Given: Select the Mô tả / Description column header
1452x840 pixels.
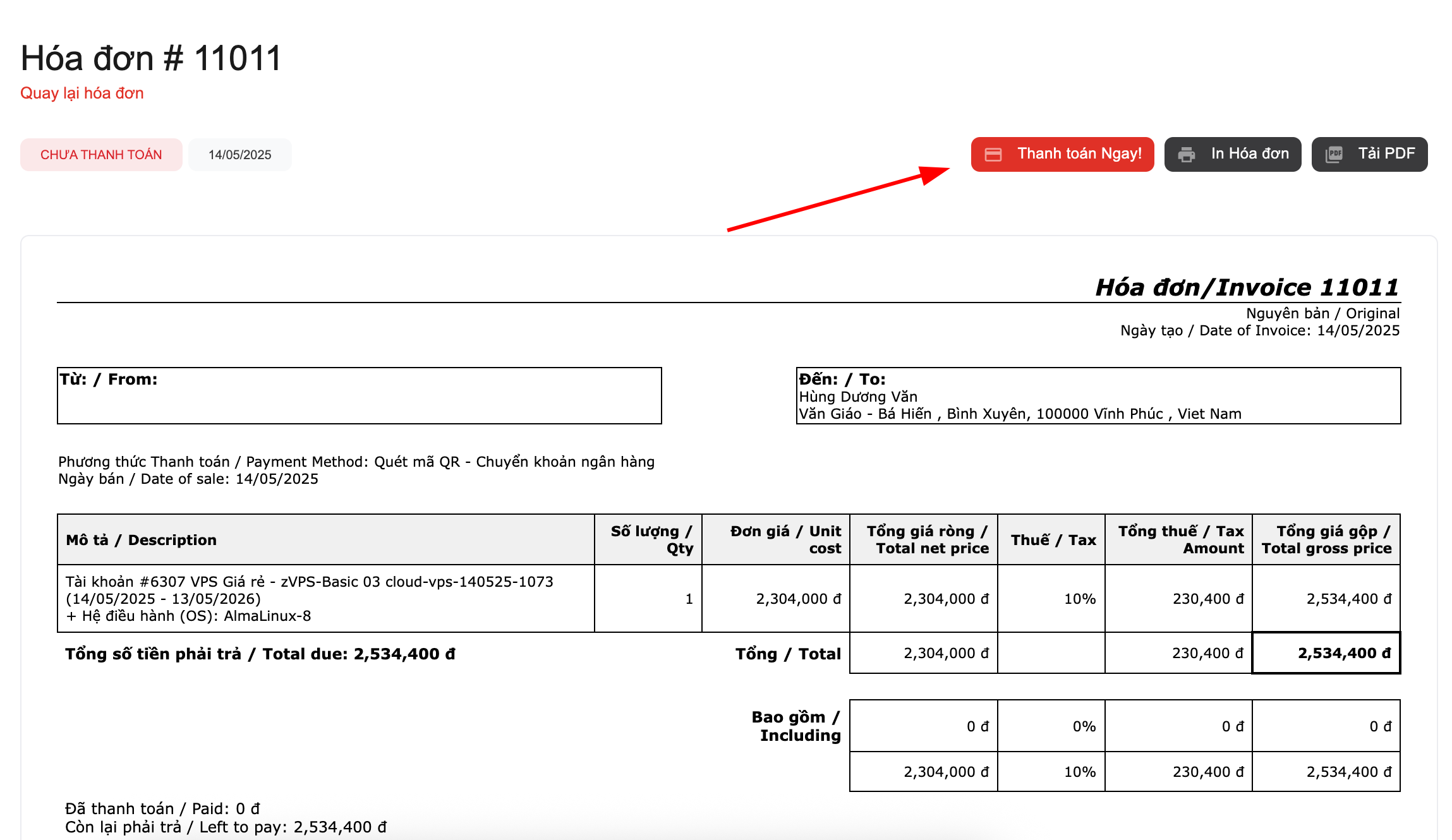Looking at the screenshot, I should (141, 540).
